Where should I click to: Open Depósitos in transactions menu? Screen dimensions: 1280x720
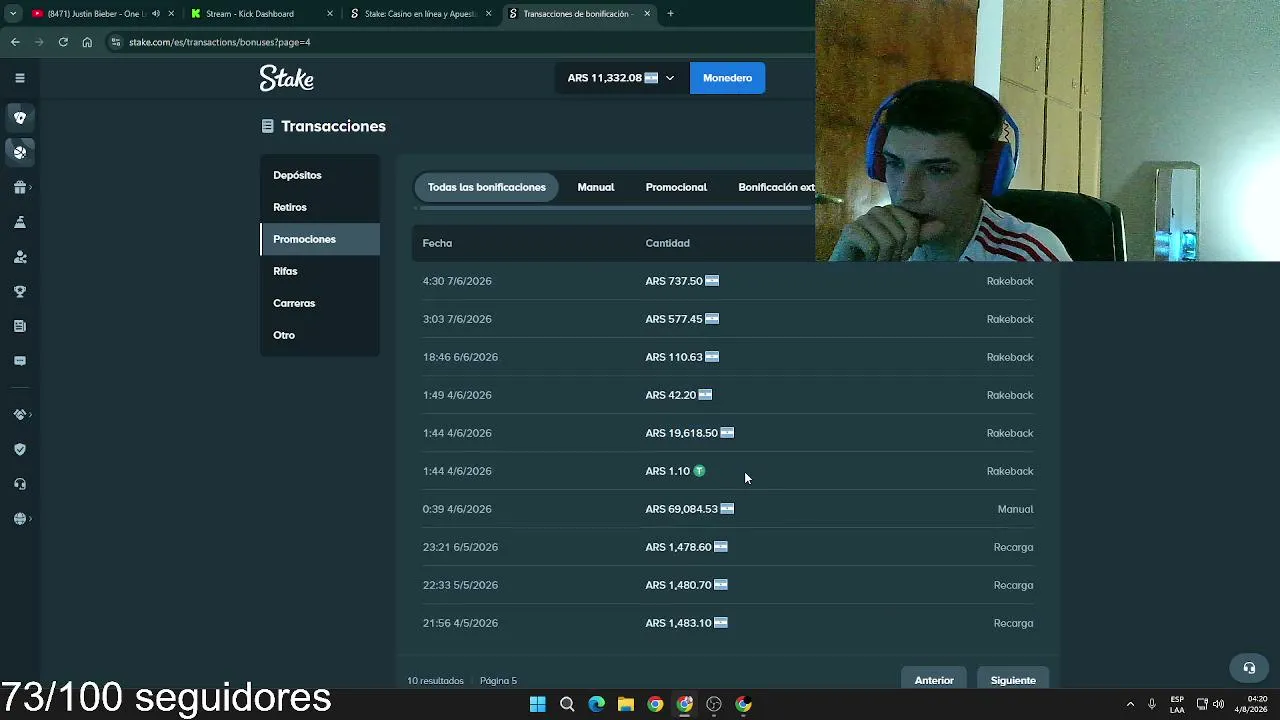[x=320, y=175]
